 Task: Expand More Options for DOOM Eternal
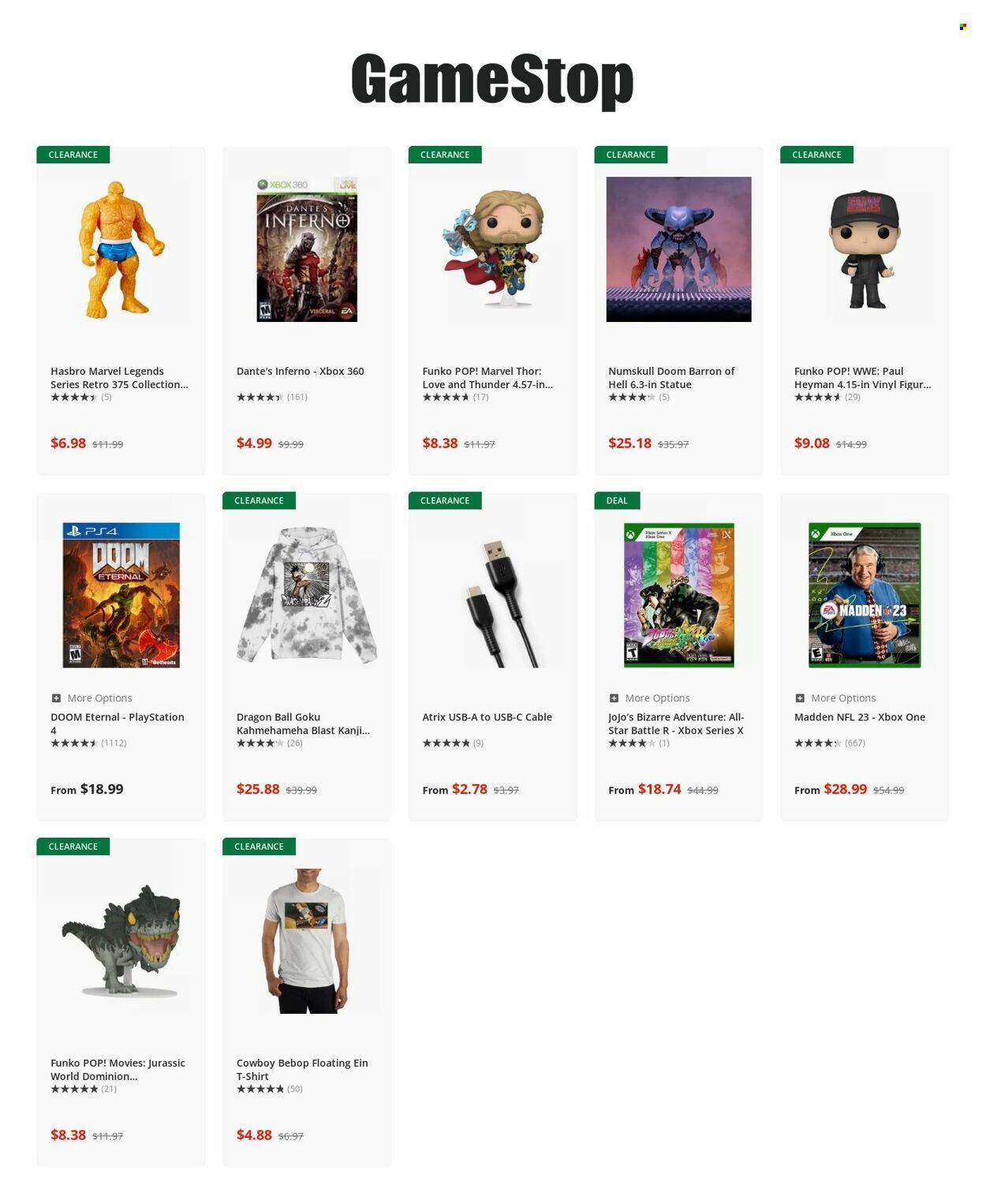click(x=92, y=697)
